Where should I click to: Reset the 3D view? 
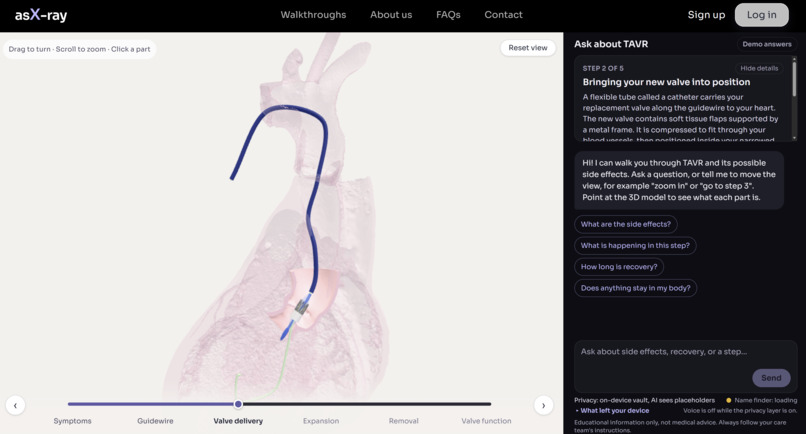coord(527,48)
